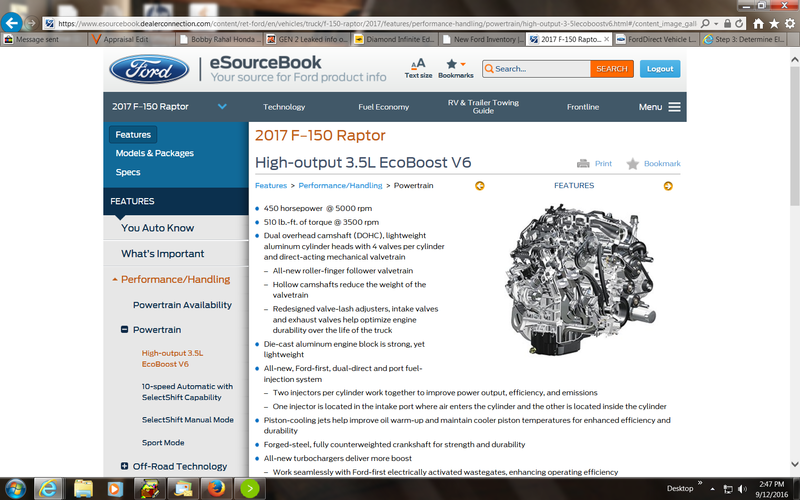Bookmark this page with the star icon
This screenshot has height=500, width=800.
point(633,164)
